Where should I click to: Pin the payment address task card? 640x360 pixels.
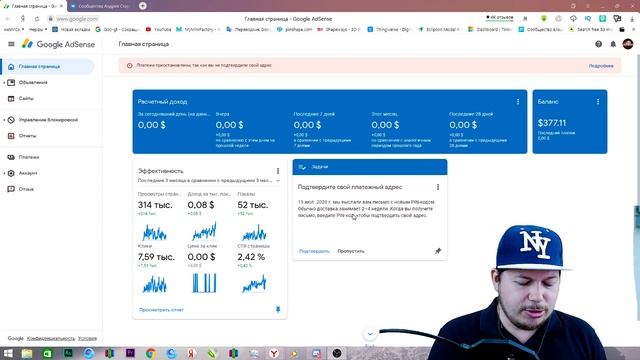pyautogui.click(x=438, y=251)
